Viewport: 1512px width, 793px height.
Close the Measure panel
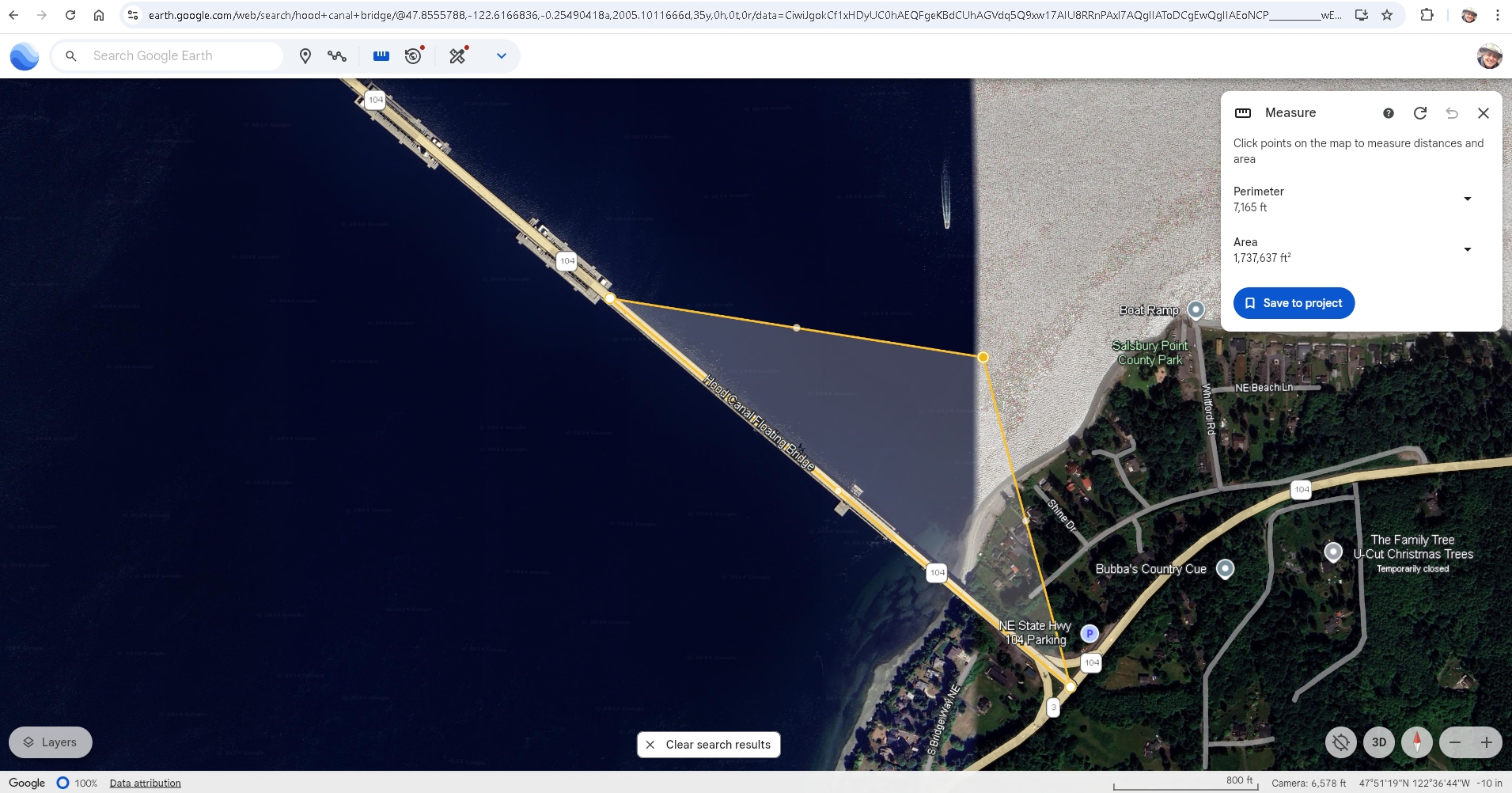coord(1484,113)
